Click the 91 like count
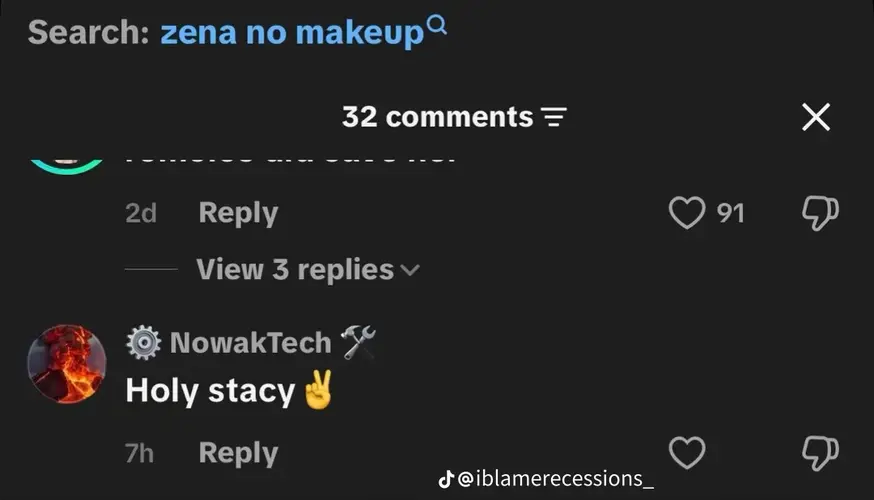 coord(731,213)
